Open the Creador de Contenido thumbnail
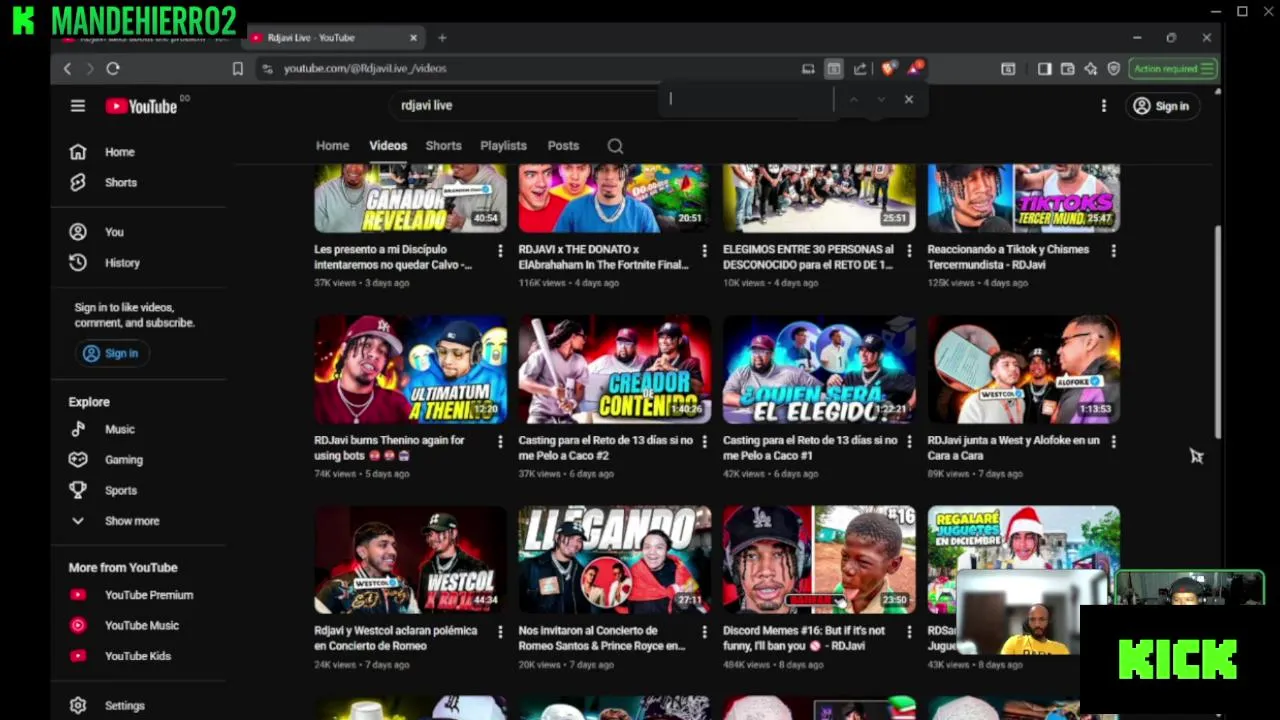The image size is (1280, 720). pos(615,370)
